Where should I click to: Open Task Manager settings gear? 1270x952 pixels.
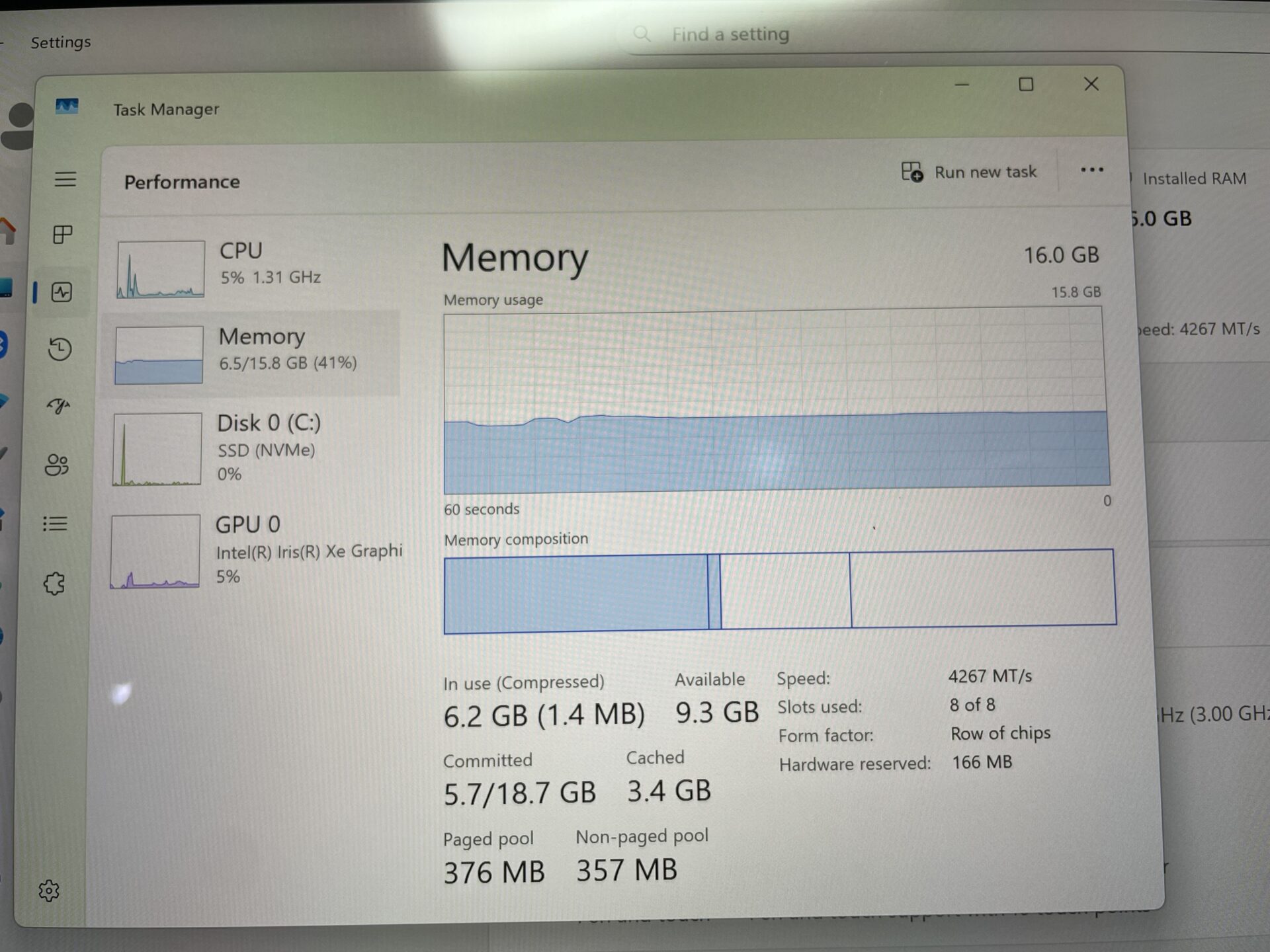[49, 891]
